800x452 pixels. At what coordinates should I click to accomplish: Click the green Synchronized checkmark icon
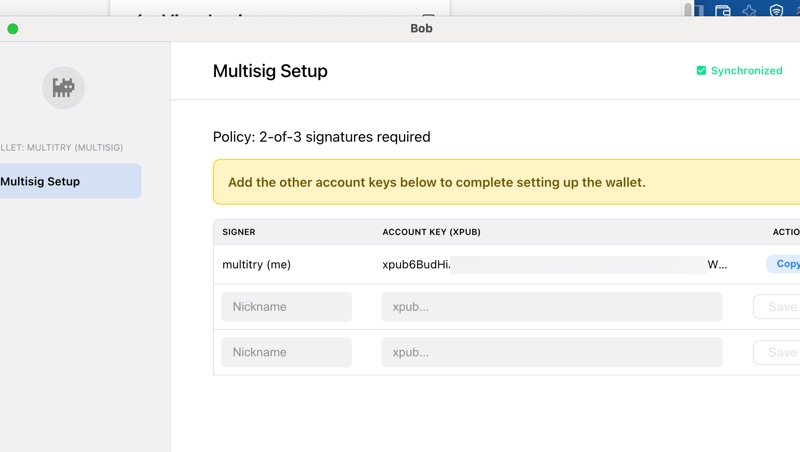click(701, 71)
